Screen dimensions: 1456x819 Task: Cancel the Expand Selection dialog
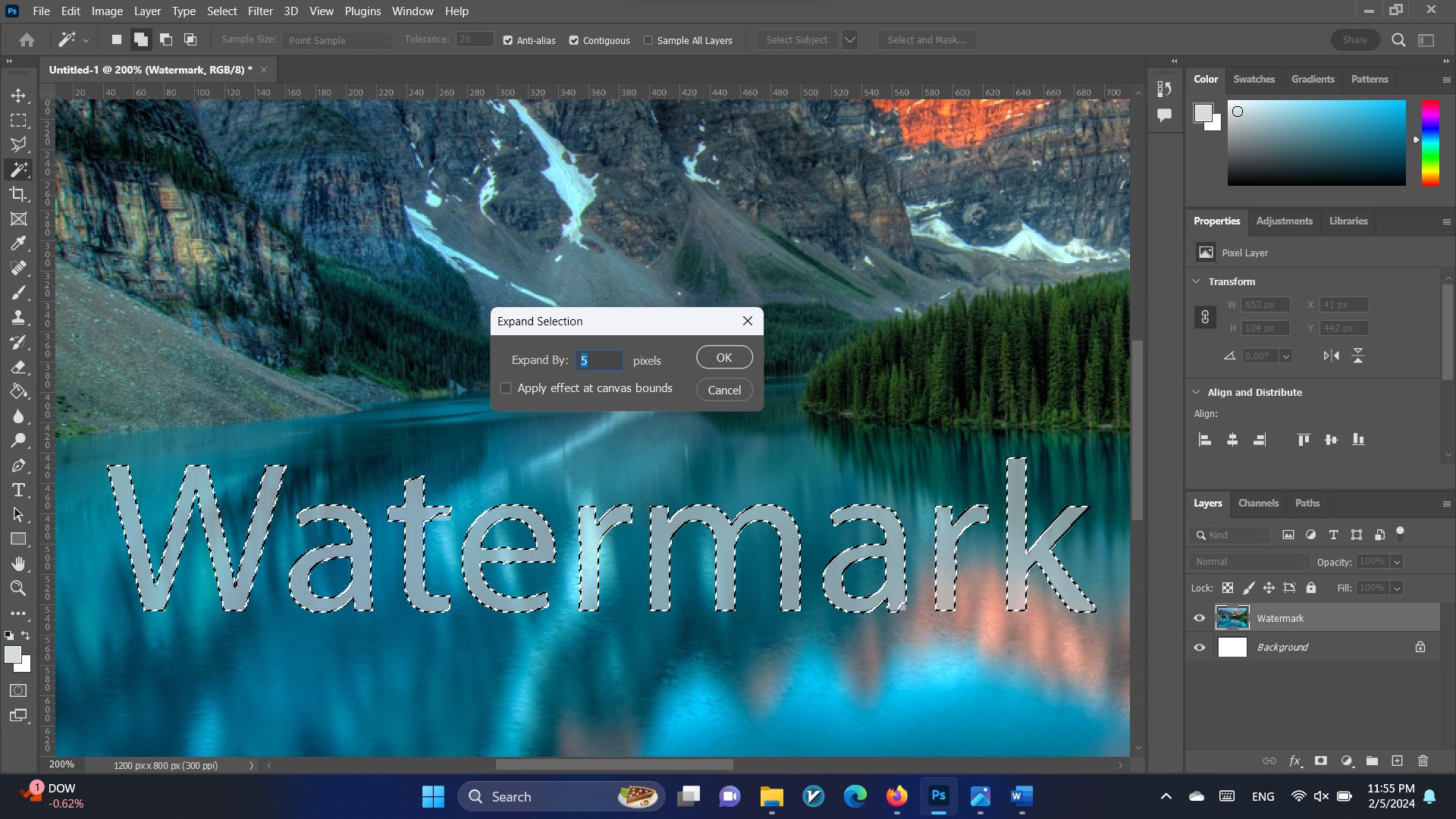tap(724, 390)
